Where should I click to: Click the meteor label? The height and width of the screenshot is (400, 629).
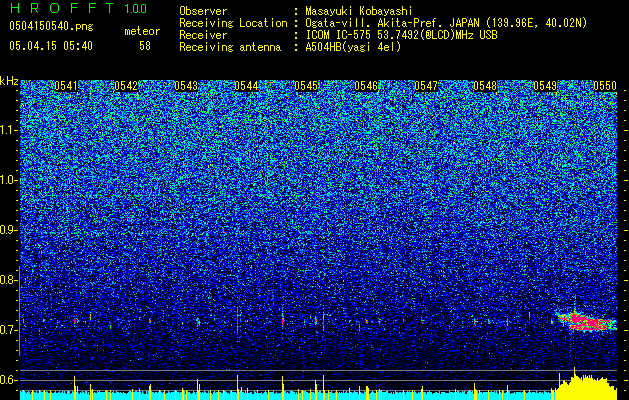pos(142,31)
